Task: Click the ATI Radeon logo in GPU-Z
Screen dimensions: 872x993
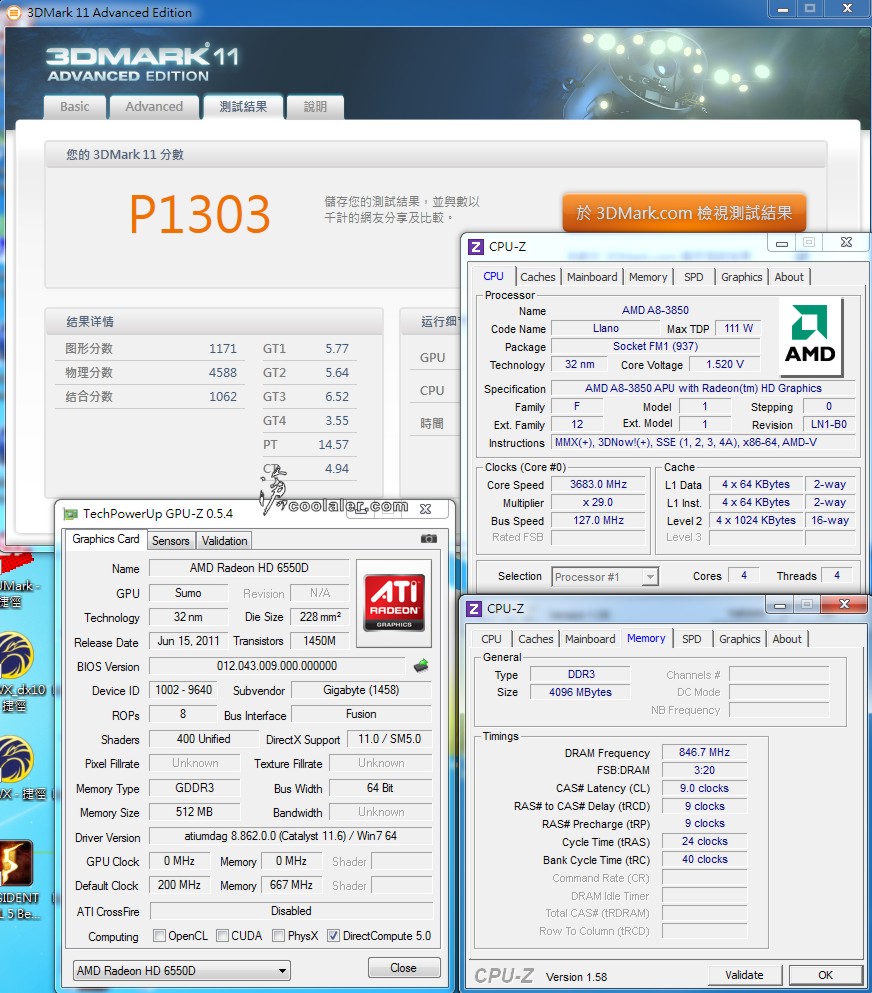Action: (x=393, y=603)
